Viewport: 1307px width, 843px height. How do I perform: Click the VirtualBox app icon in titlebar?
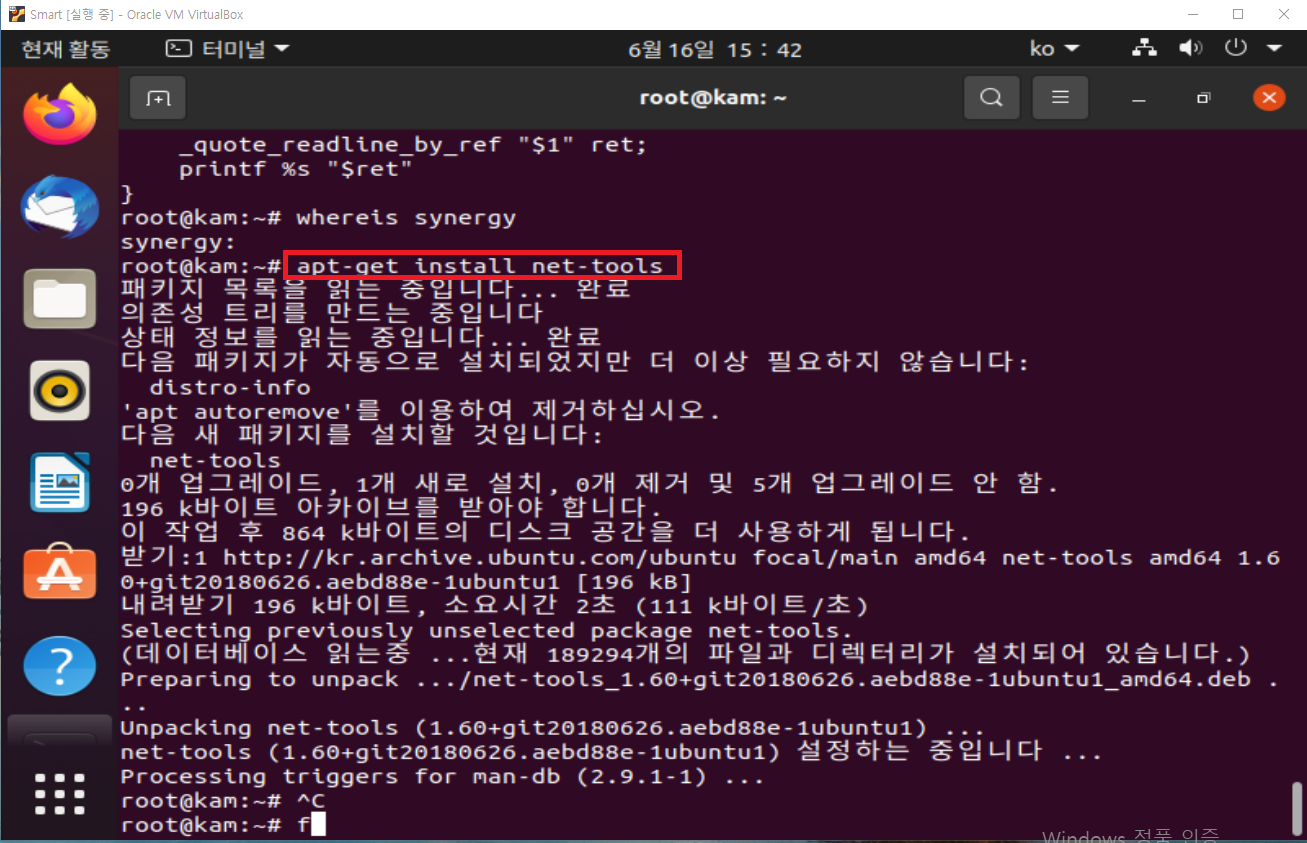click(x=16, y=14)
